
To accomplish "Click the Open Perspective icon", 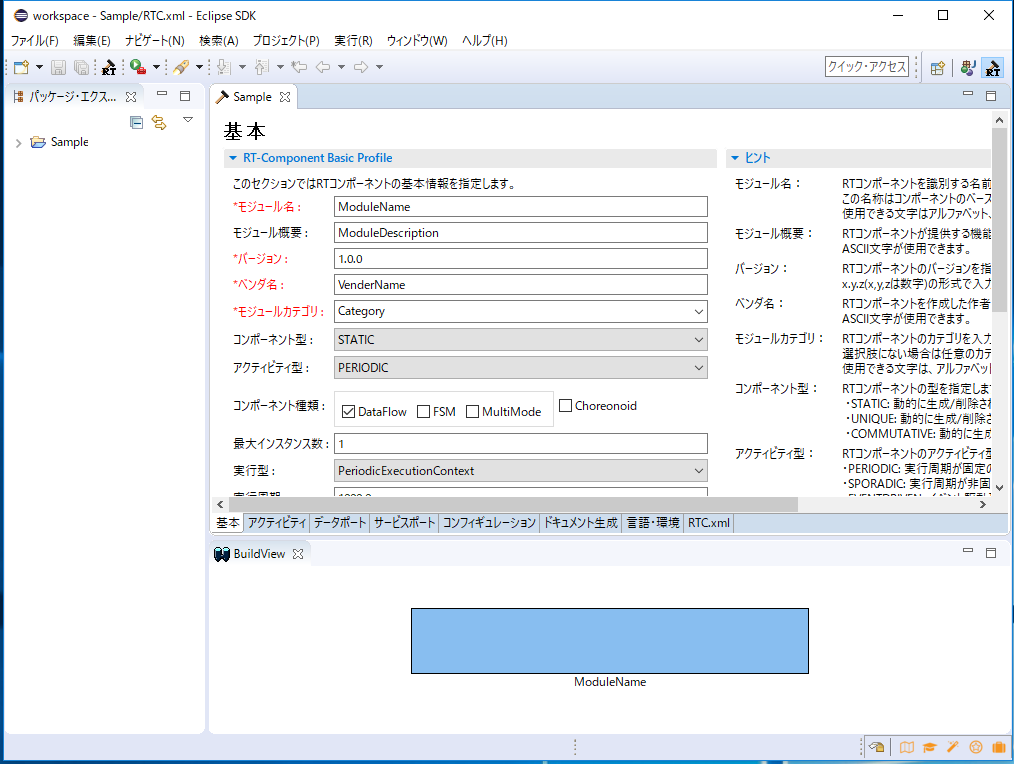I will tap(937, 67).
